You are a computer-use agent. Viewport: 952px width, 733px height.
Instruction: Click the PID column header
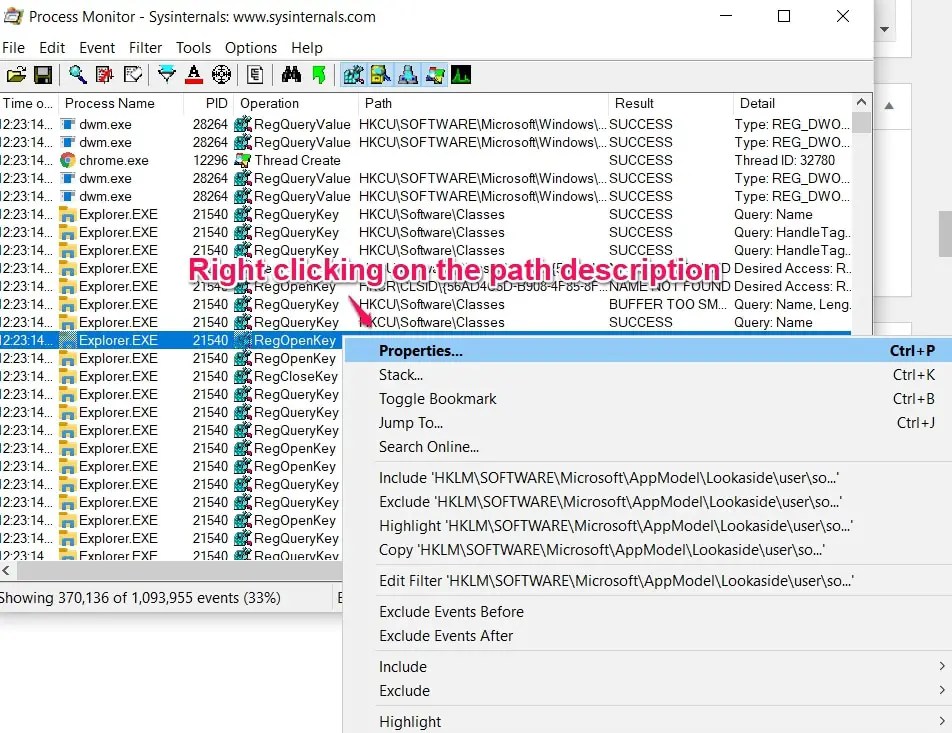point(208,103)
